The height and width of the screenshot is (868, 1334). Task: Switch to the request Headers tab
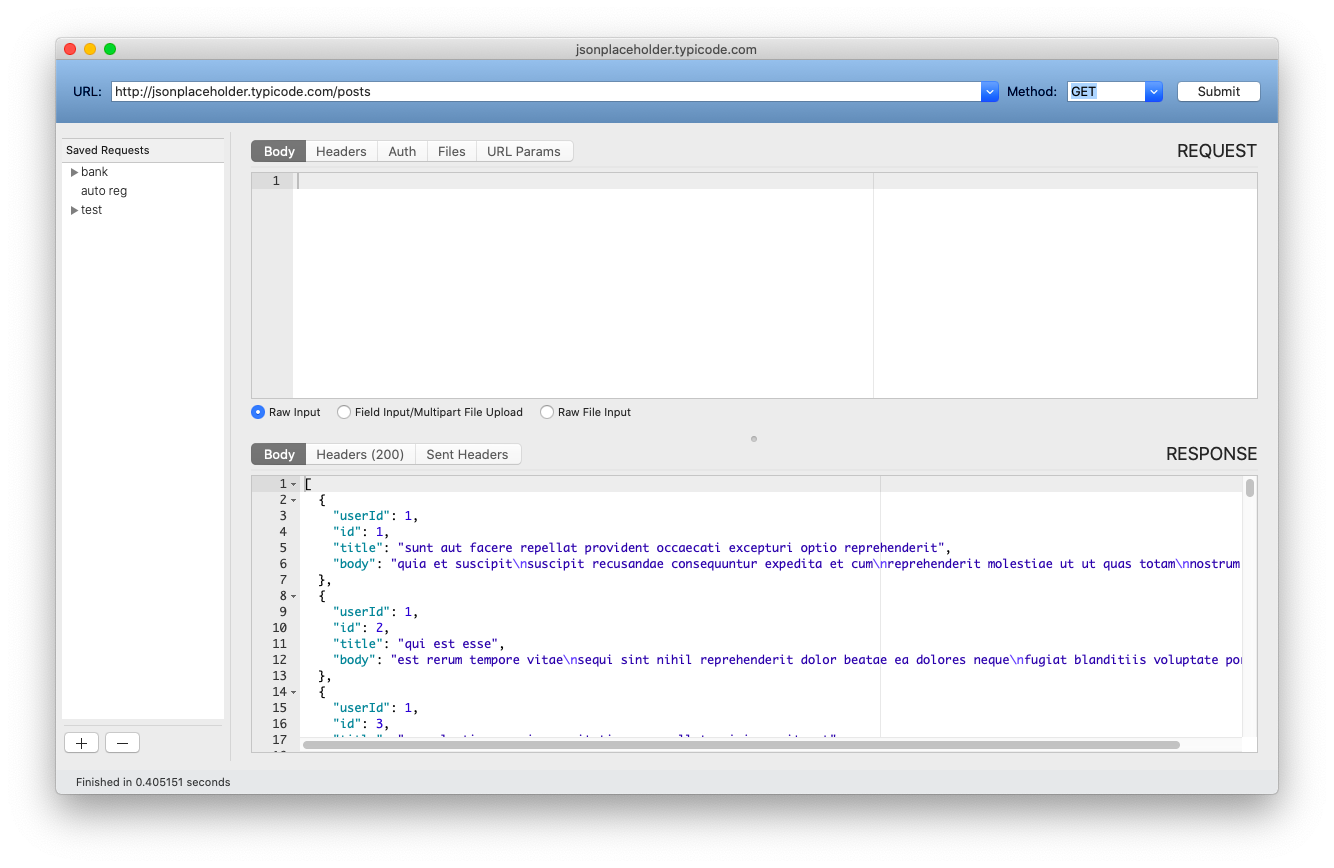coord(341,151)
